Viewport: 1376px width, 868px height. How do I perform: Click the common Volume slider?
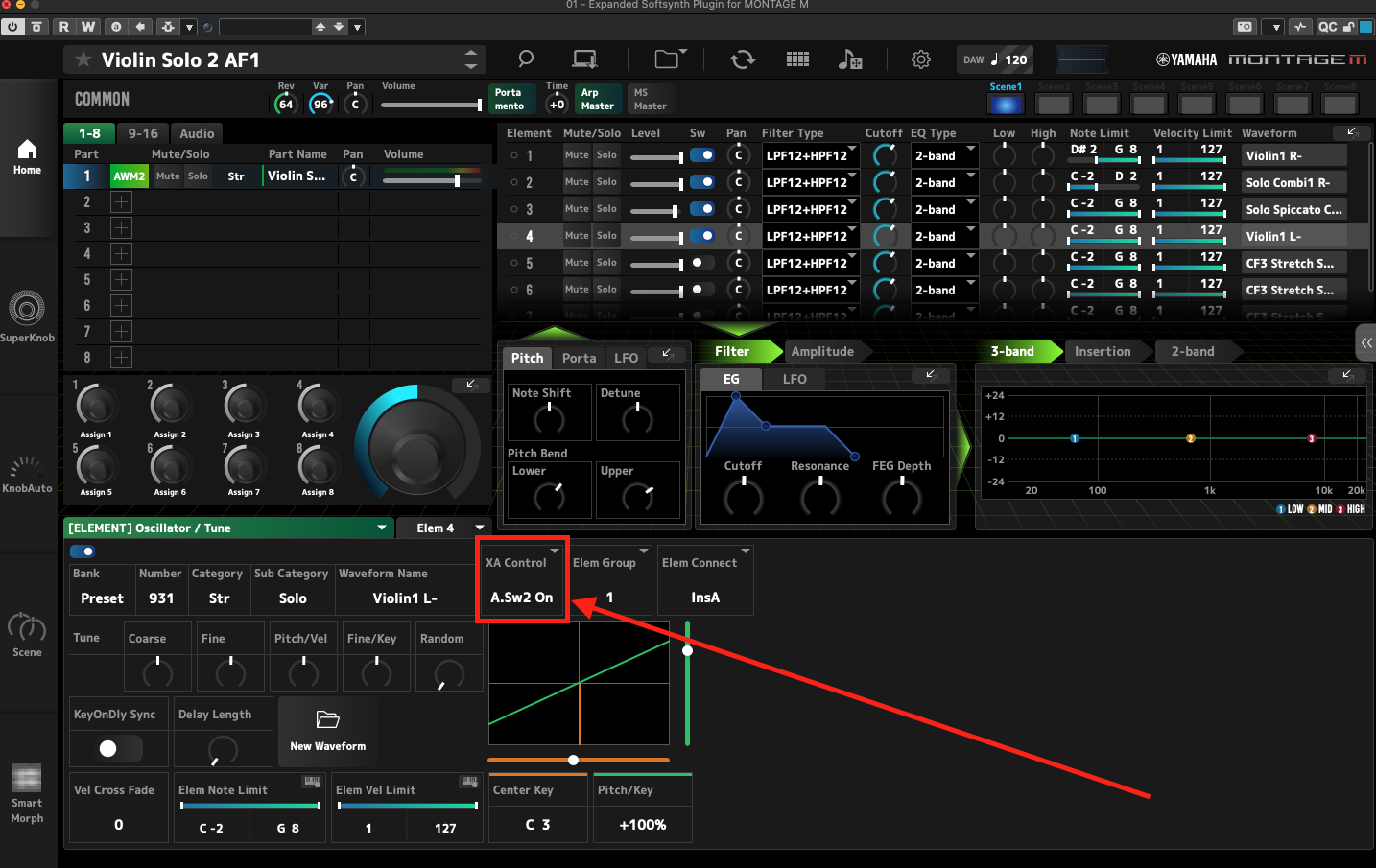point(431,105)
